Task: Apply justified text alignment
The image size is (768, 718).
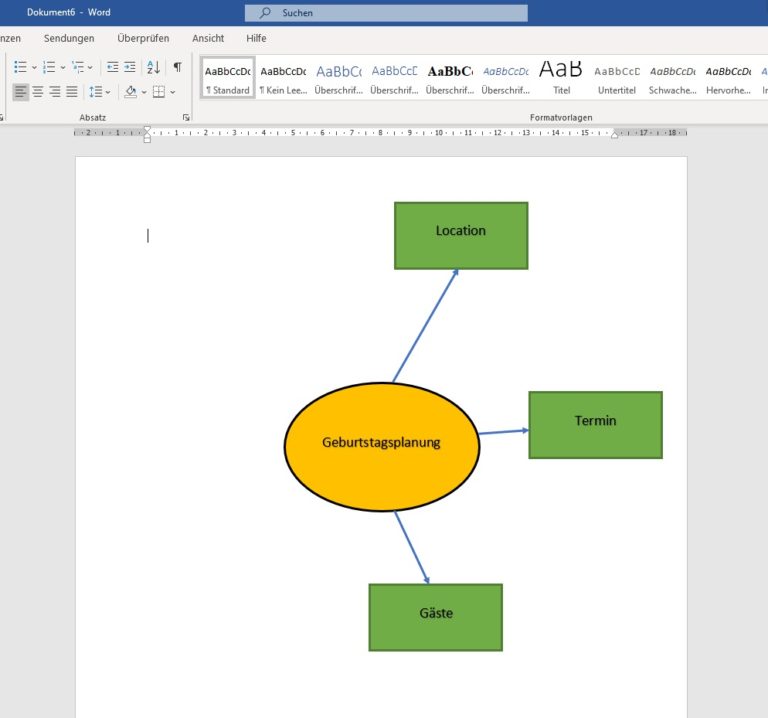Action: tap(72, 92)
